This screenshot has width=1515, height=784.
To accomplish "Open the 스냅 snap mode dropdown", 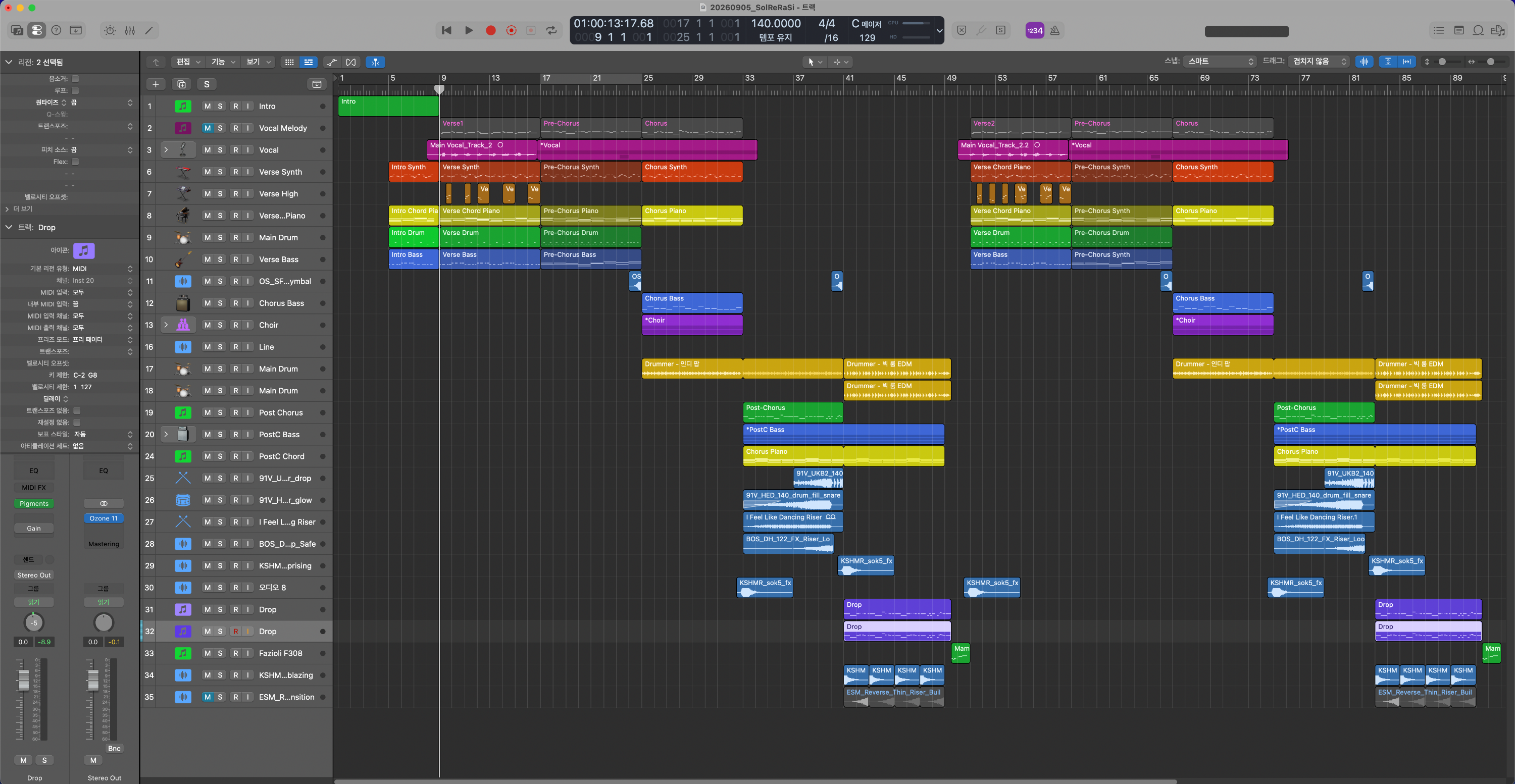I will pos(1220,62).
